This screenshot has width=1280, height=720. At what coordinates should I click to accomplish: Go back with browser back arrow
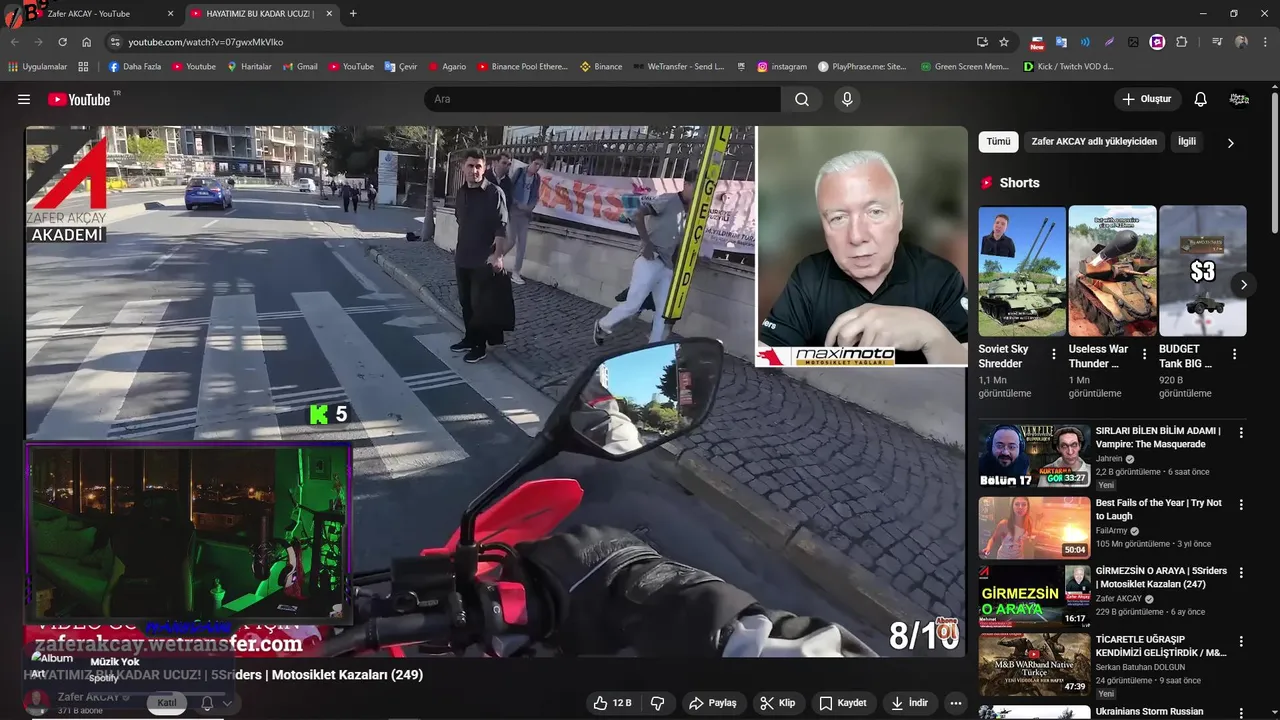click(14, 42)
